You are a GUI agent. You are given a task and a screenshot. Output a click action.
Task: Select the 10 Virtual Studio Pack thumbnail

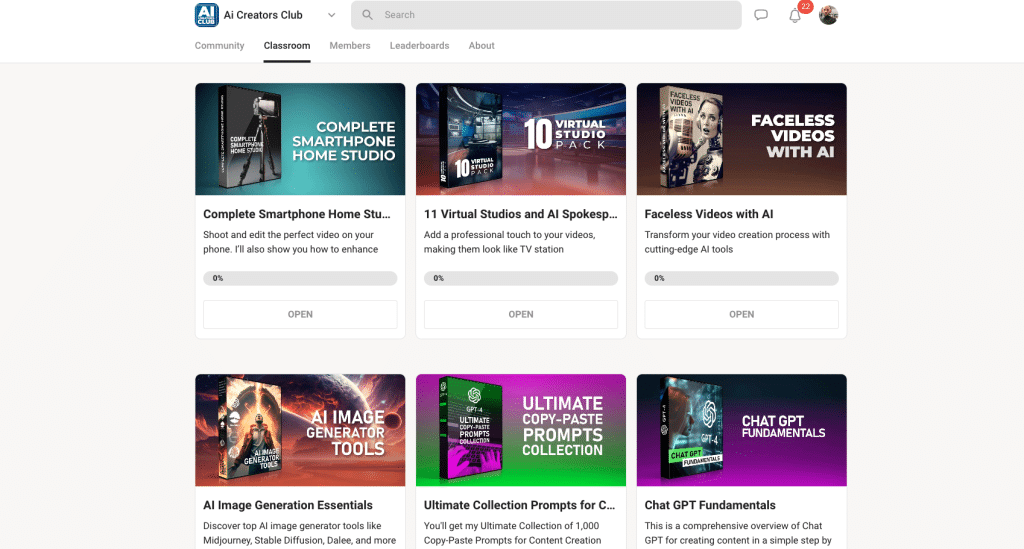pyautogui.click(x=521, y=139)
